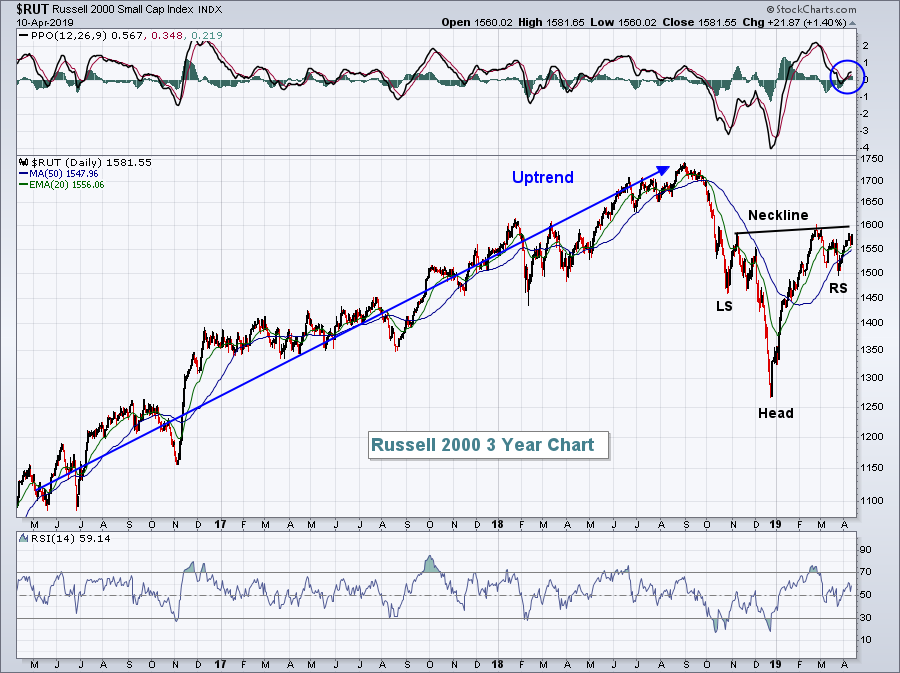Viewport: 900px width, 673px height.
Task: Click the LS left shoulder label
Action: pos(724,306)
